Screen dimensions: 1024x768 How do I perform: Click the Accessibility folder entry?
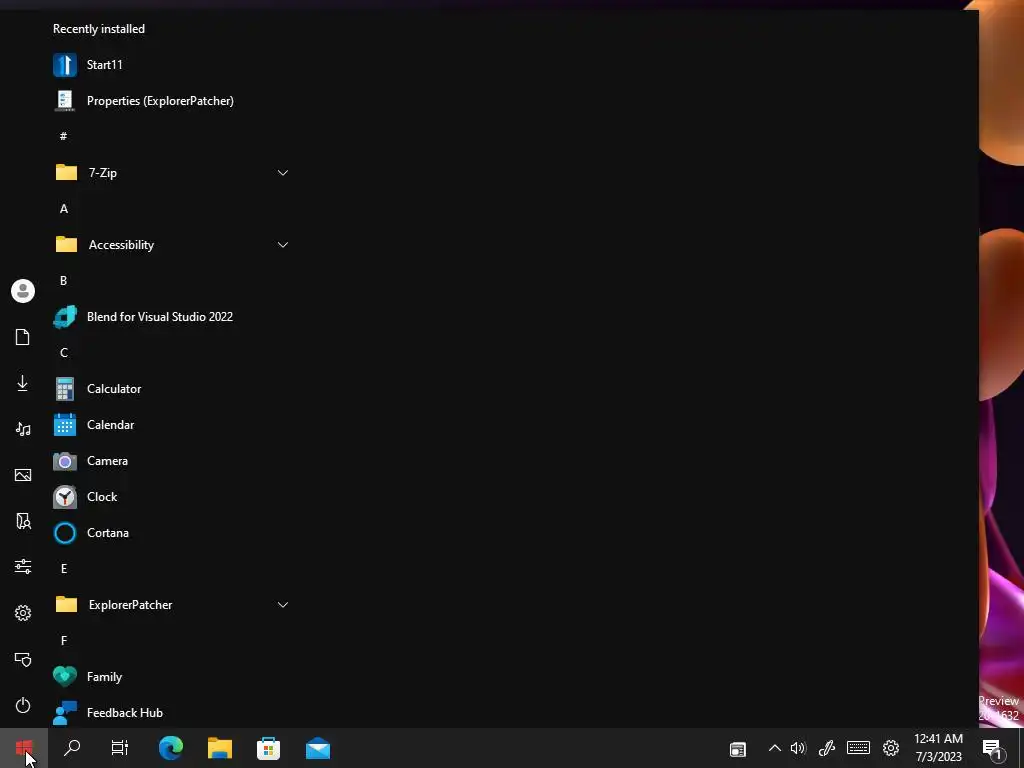(x=171, y=245)
